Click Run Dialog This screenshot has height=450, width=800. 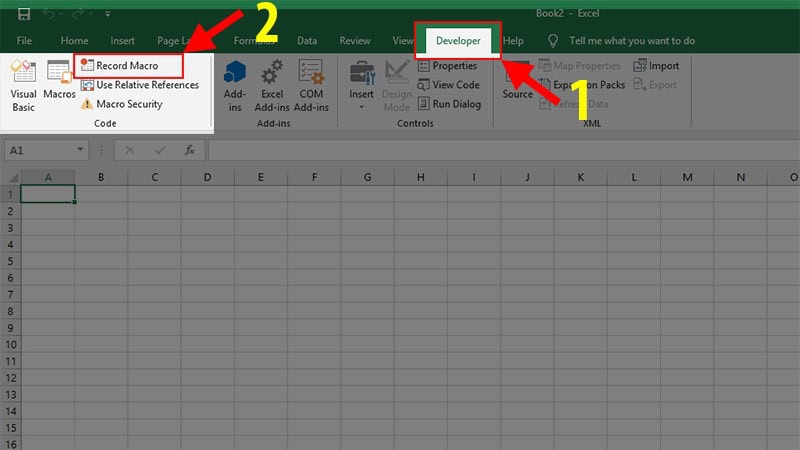(x=449, y=104)
